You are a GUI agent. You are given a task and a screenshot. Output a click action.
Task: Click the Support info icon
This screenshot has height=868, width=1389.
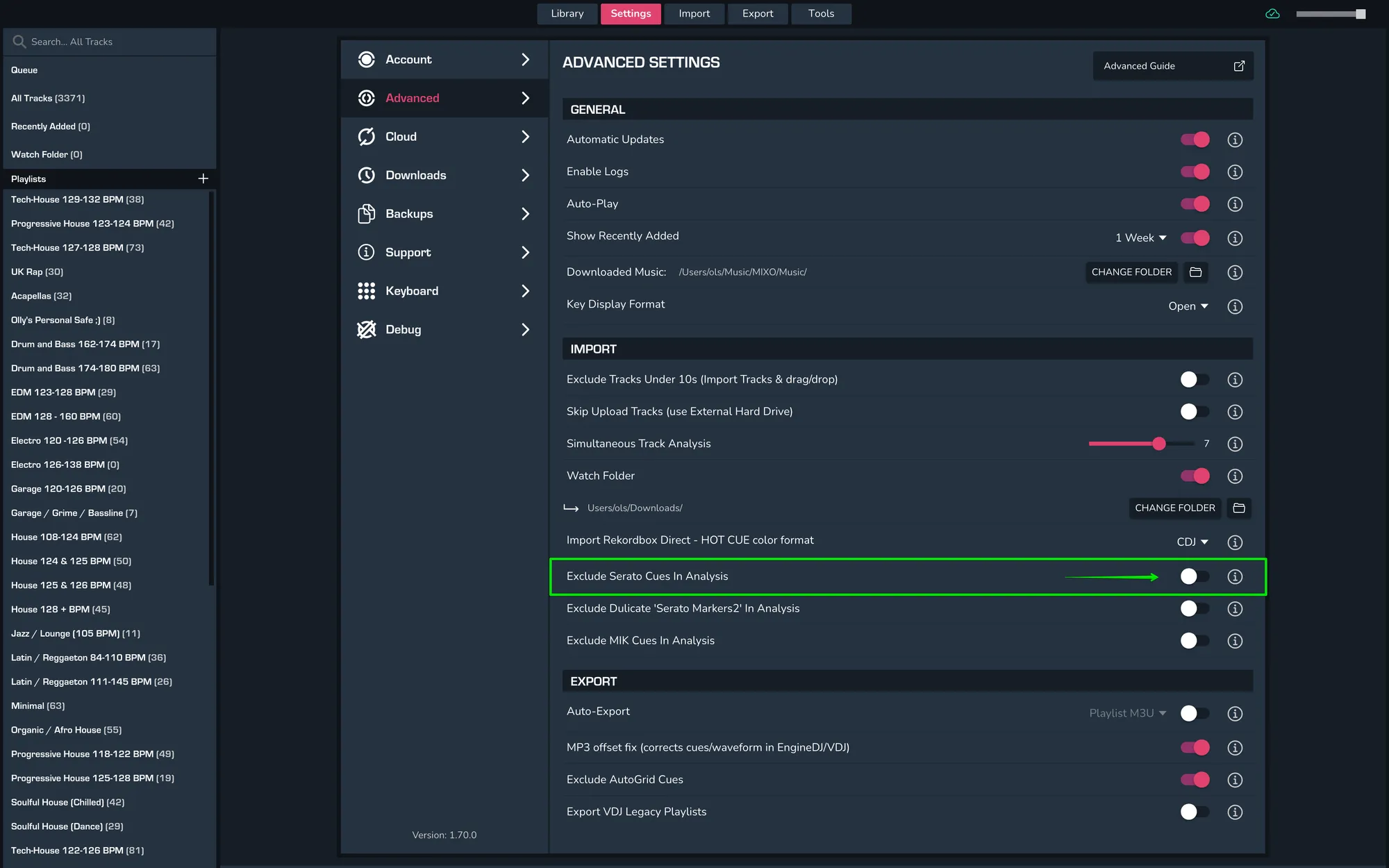[366, 252]
